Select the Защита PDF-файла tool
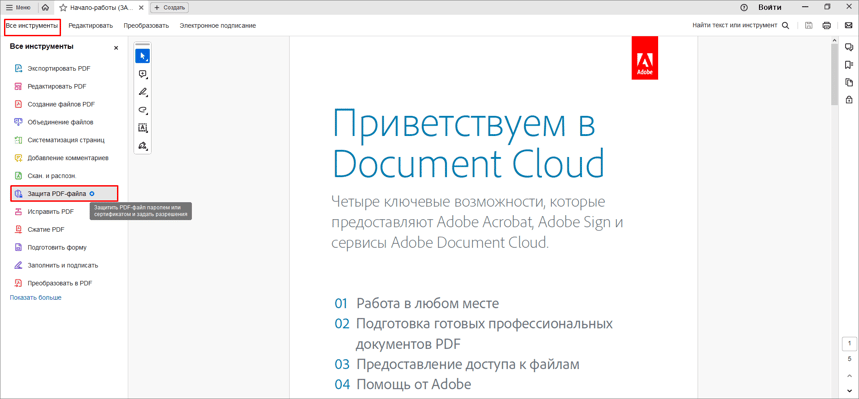 pyautogui.click(x=64, y=193)
